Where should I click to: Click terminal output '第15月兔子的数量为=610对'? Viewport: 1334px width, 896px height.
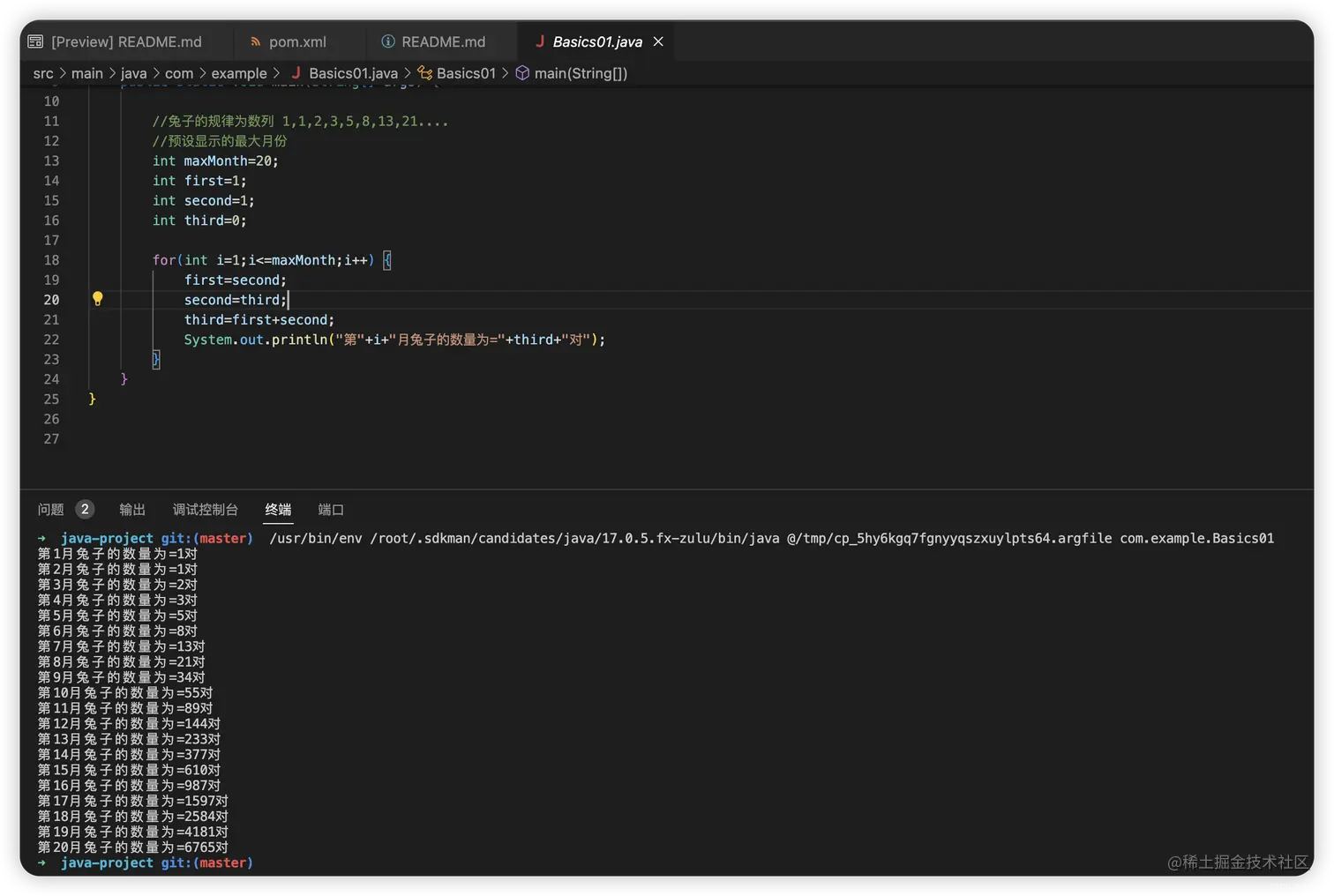(x=129, y=770)
